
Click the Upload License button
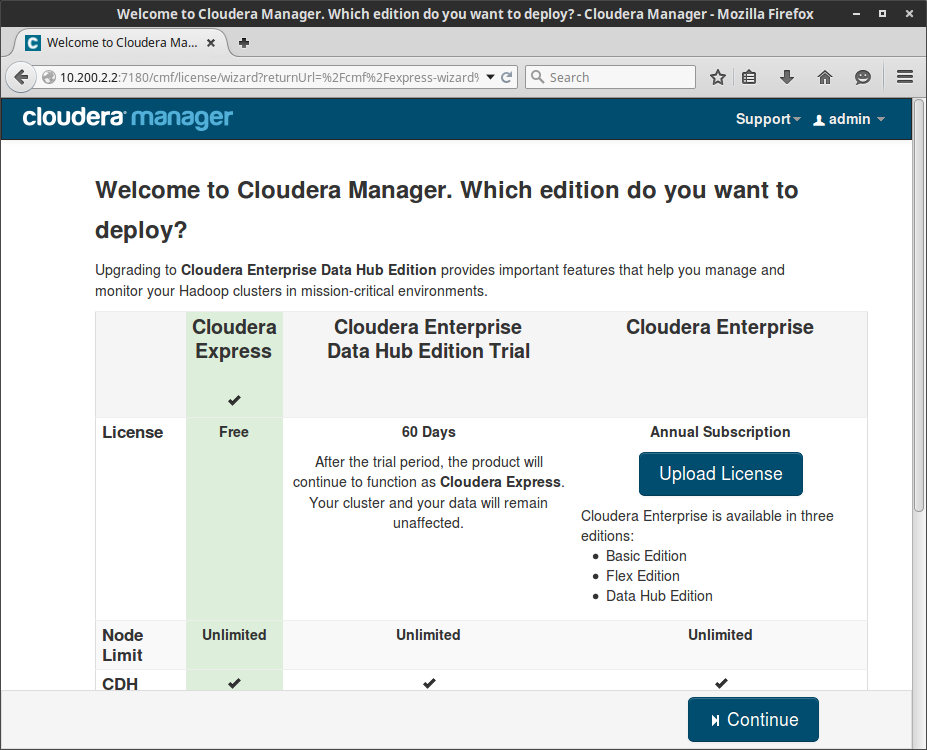pyautogui.click(x=721, y=474)
